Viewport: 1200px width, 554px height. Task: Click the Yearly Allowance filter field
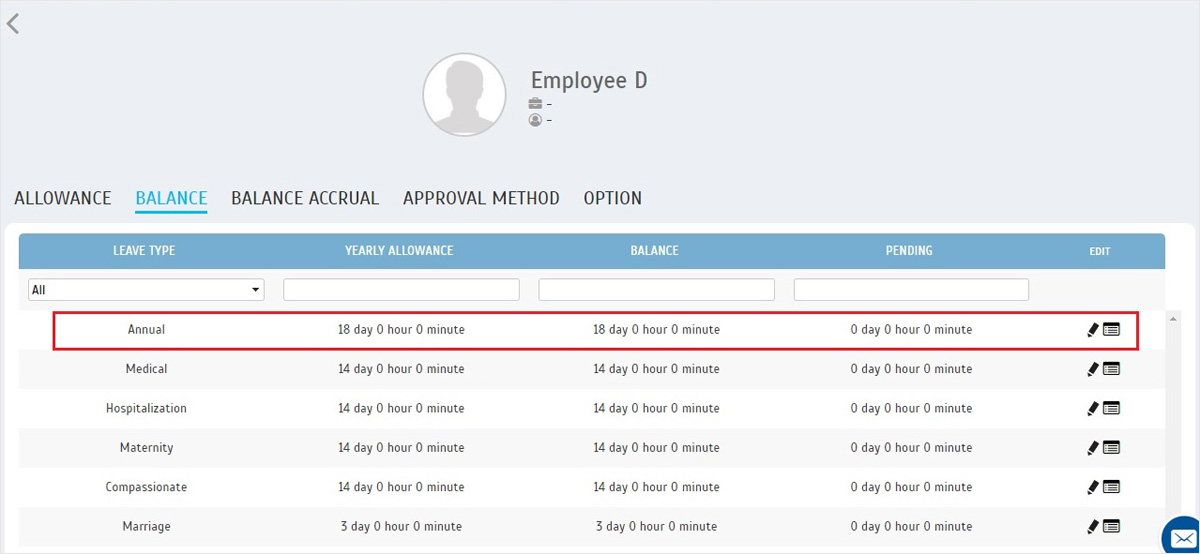point(402,290)
